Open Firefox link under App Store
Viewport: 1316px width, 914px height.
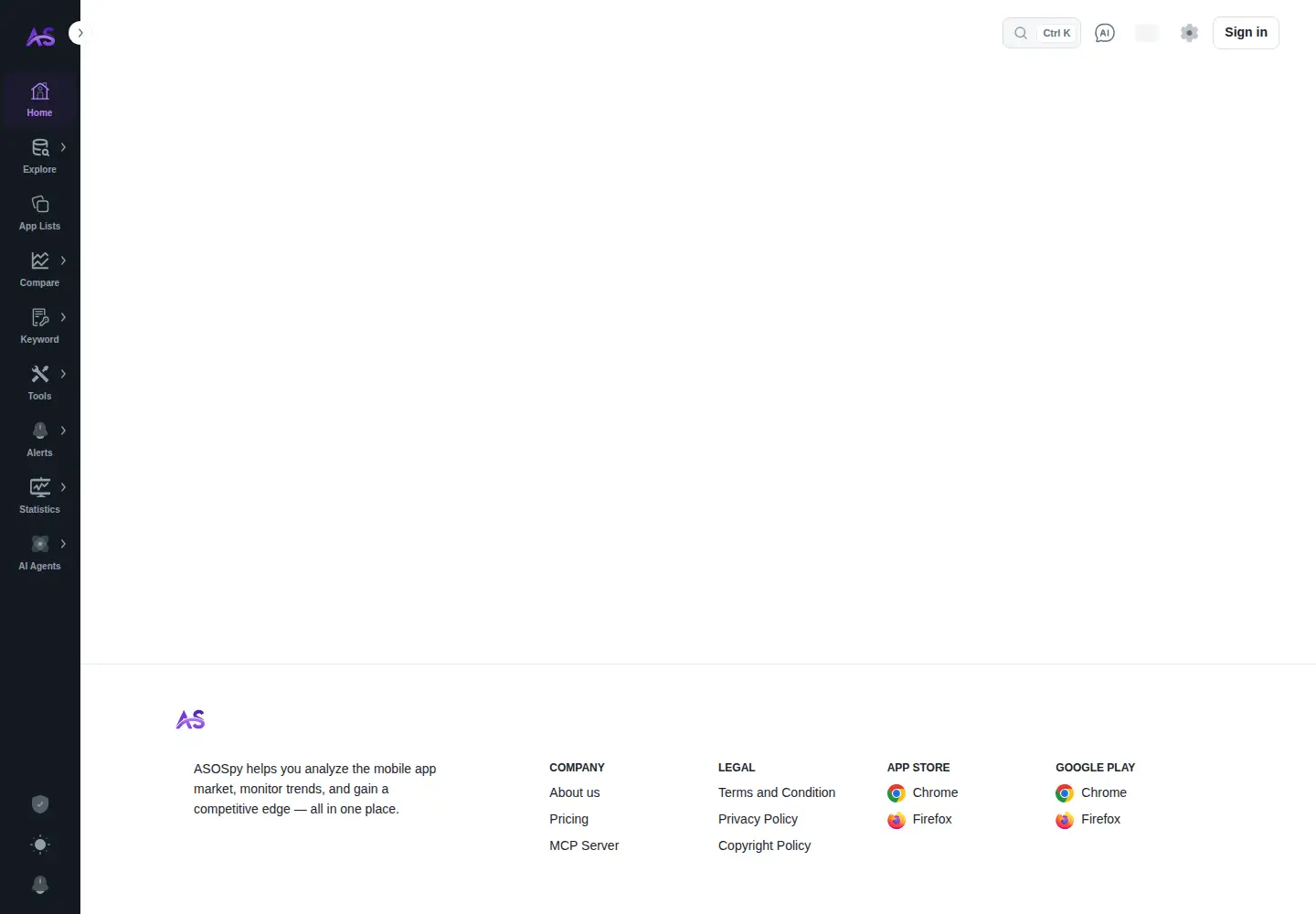point(919,819)
